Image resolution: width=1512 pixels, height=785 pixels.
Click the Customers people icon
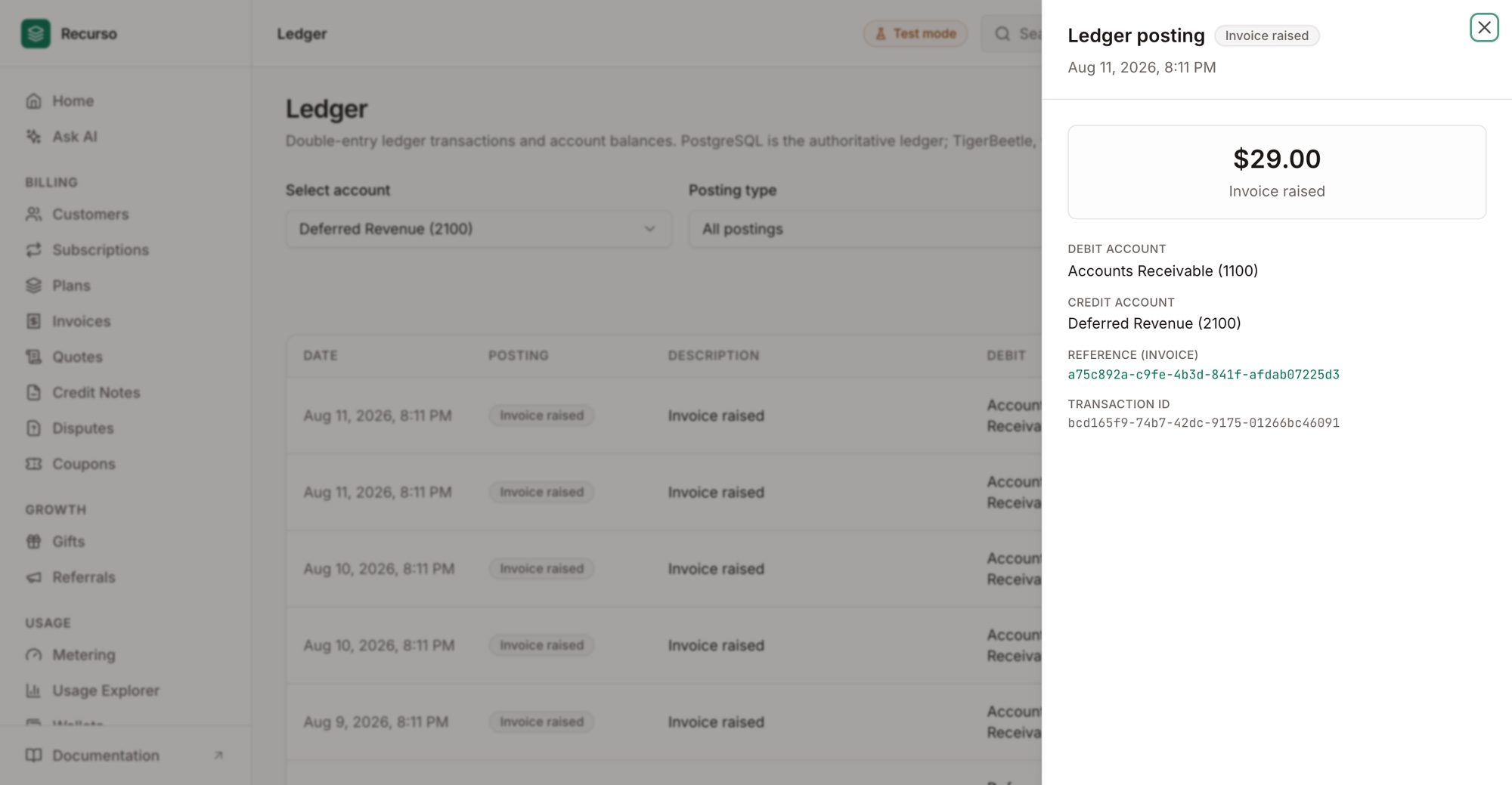point(34,215)
